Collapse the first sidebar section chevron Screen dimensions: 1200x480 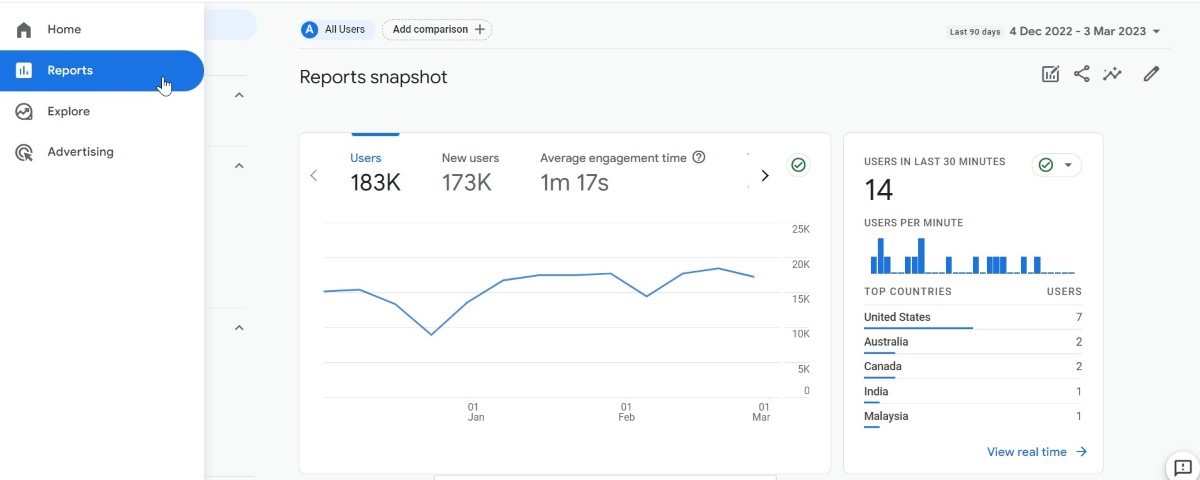pos(239,96)
